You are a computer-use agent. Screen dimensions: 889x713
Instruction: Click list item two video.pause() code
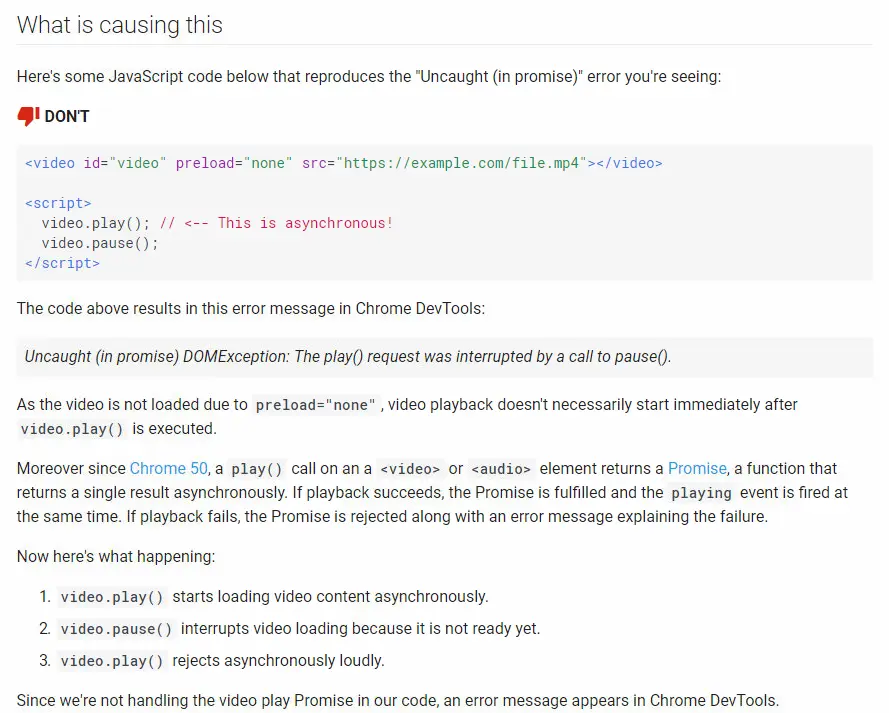[x=116, y=629]
